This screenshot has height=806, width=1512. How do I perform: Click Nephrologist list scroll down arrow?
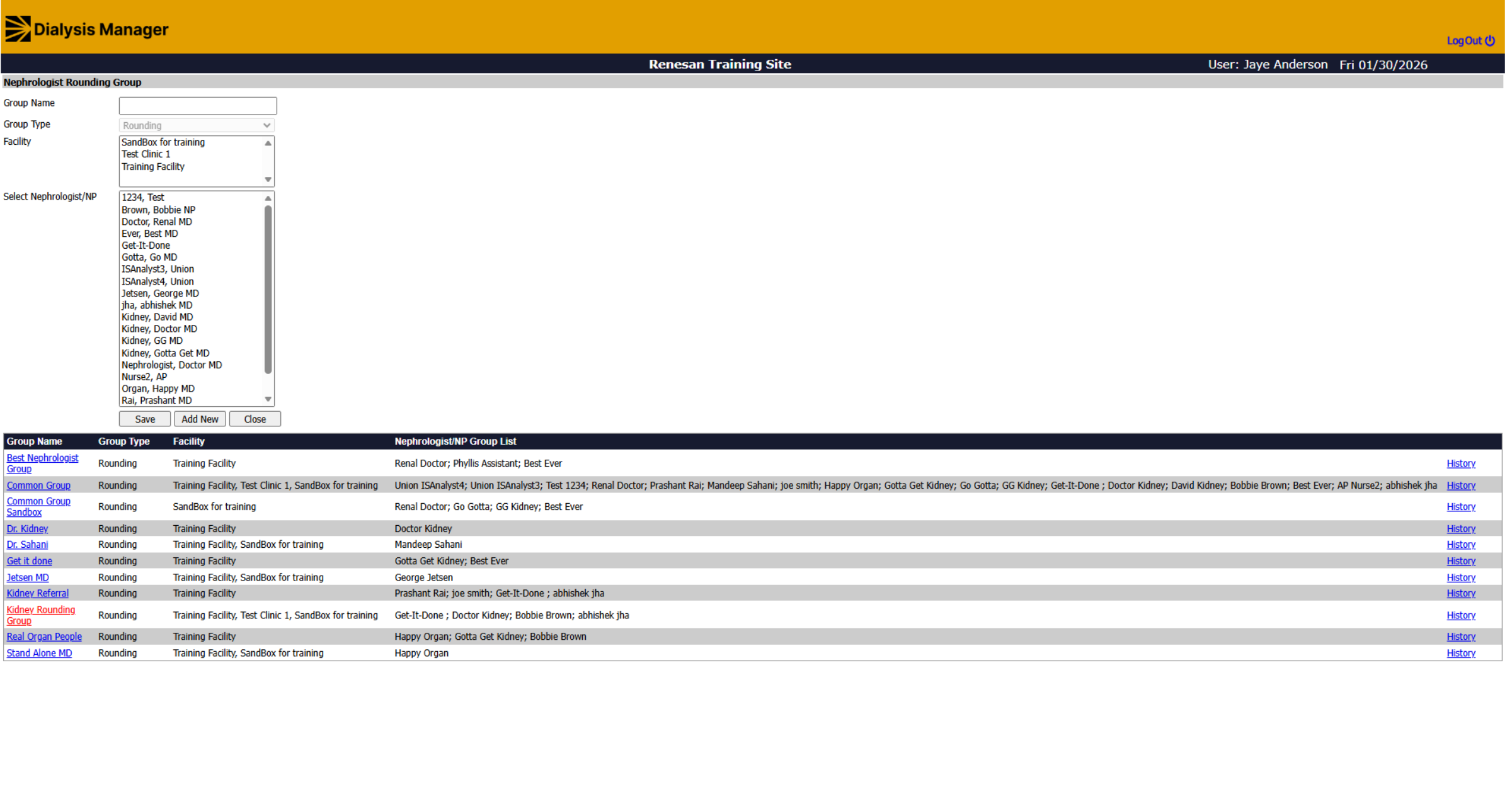click(268, 399)
